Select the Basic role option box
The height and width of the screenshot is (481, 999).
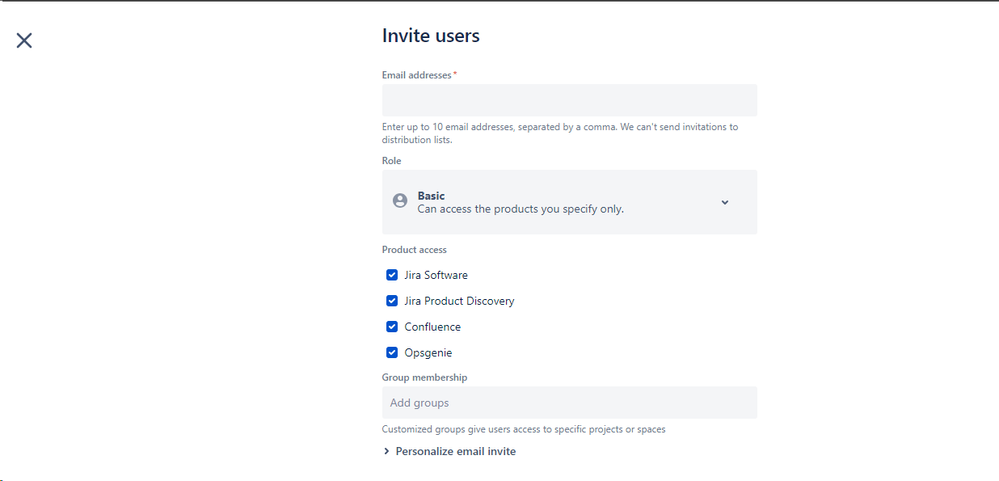[x=570, y=202]
